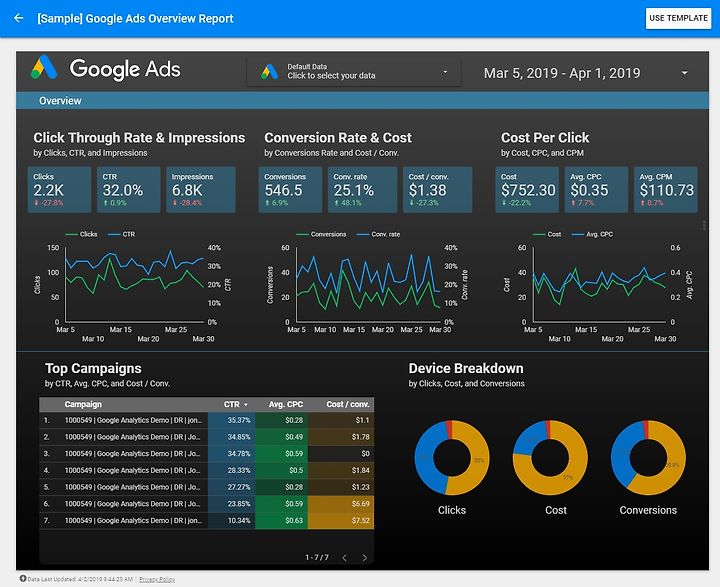720x587 pixels.
Task: Click the 10.34% CTR cell
Action: (232, 520)
